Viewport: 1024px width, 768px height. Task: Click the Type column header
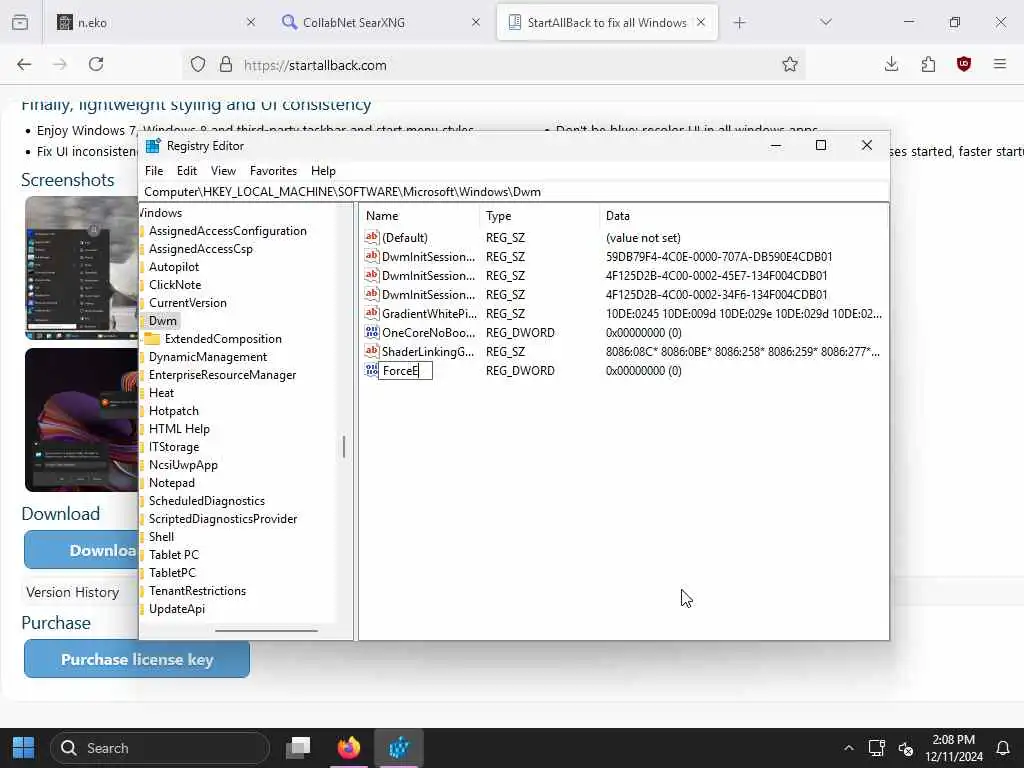click(539, 216)
